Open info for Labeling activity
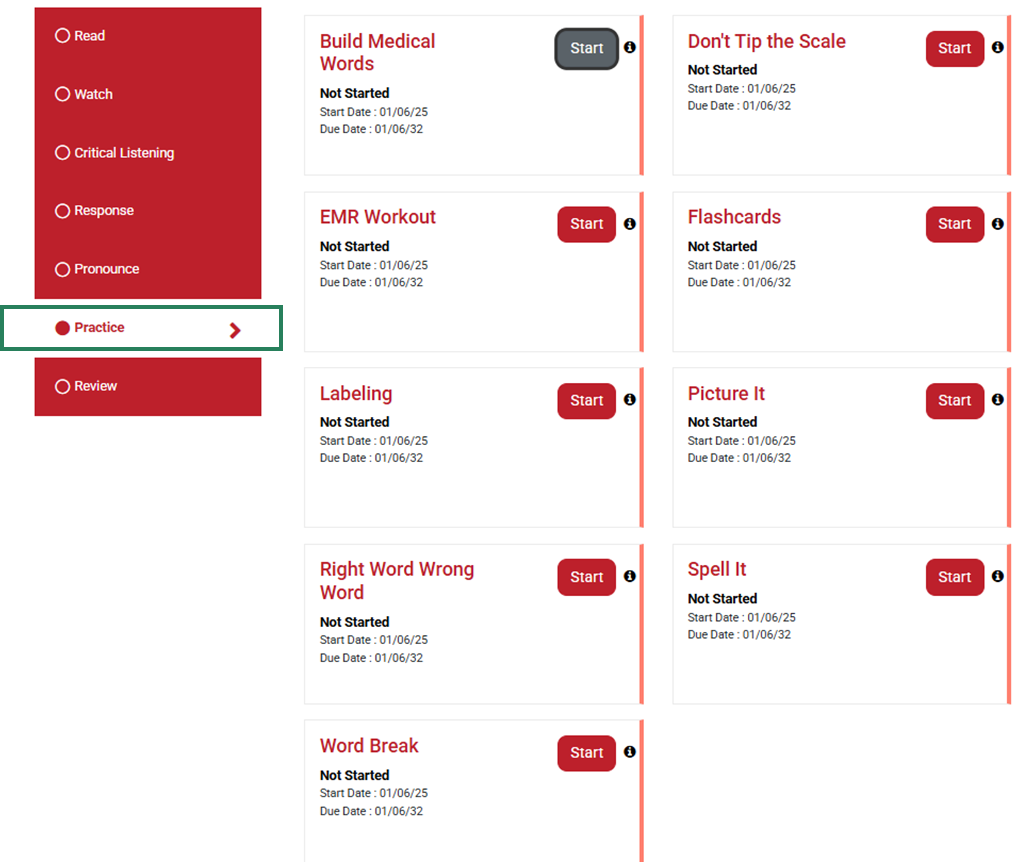1025x863 pixels. point(629,399)
